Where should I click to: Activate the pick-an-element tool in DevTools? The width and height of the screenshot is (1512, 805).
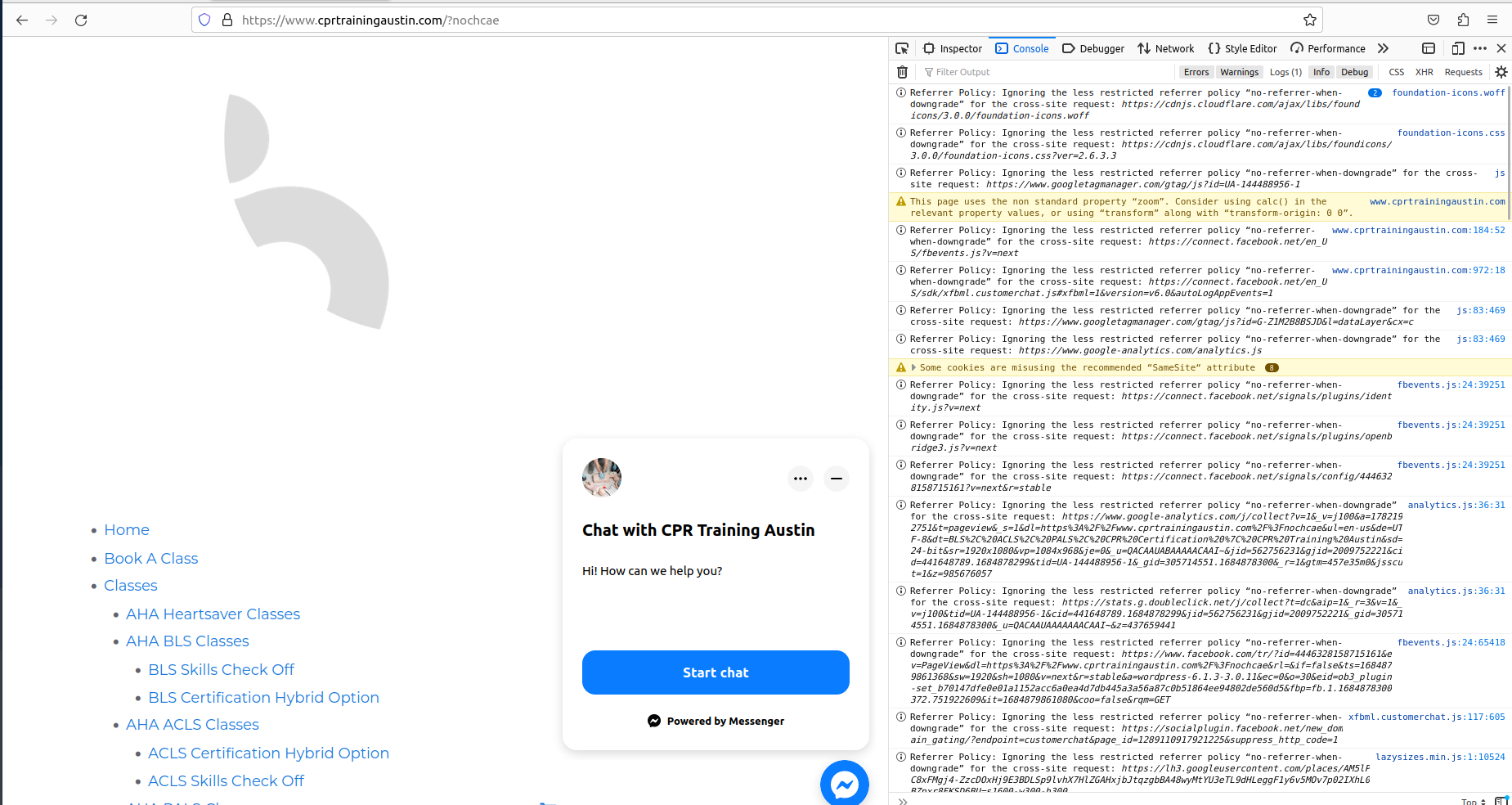[902, 49]
